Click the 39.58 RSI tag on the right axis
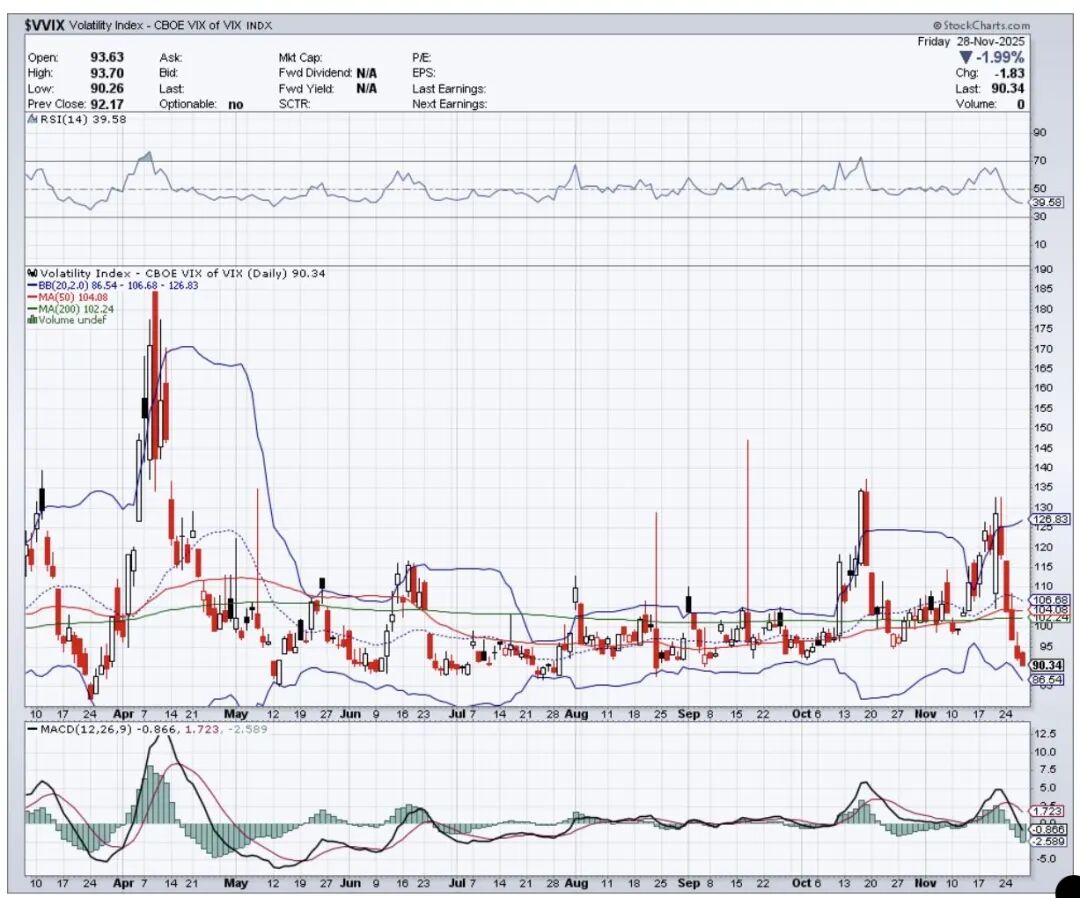Viewport: 1080px width, 898px height. click(x=1047, y=202)
